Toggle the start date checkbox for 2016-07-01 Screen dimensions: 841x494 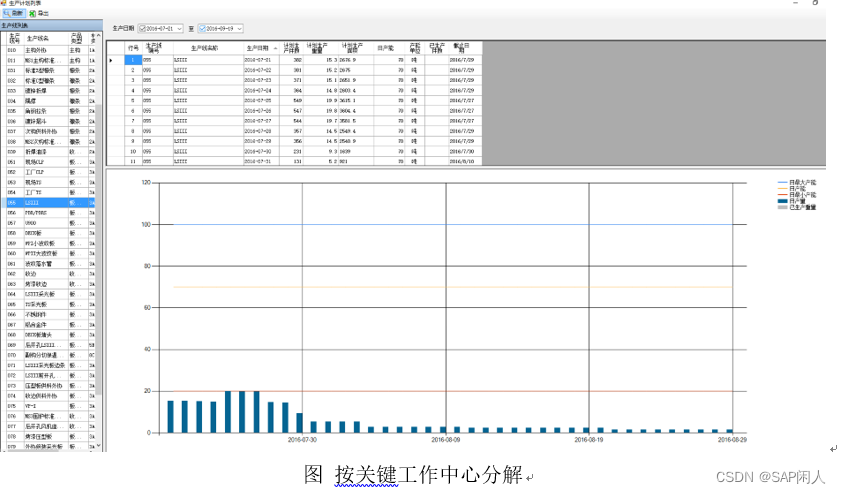pos(142,28)
